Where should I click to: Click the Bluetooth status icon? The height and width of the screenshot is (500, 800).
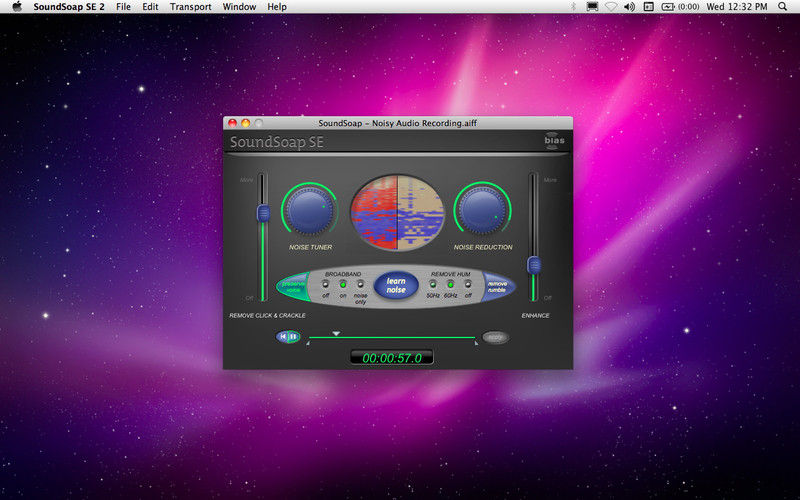573,7
